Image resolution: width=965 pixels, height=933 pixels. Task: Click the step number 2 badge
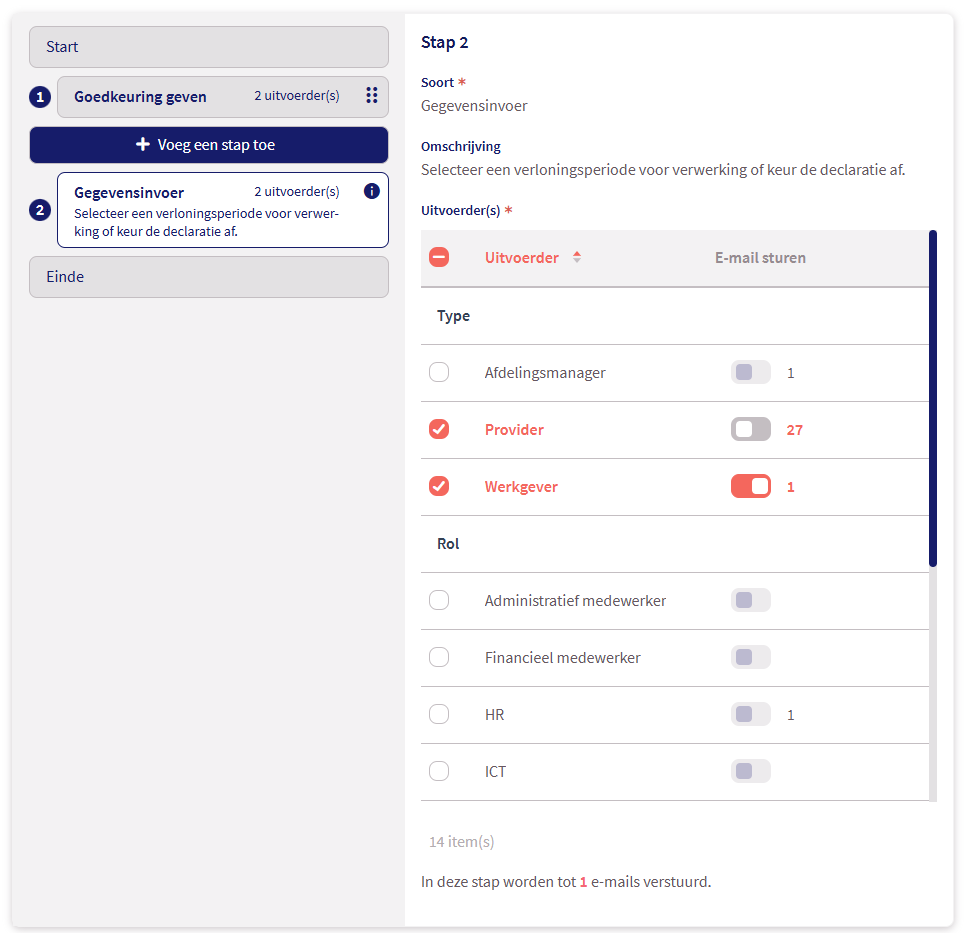point(39,210)
